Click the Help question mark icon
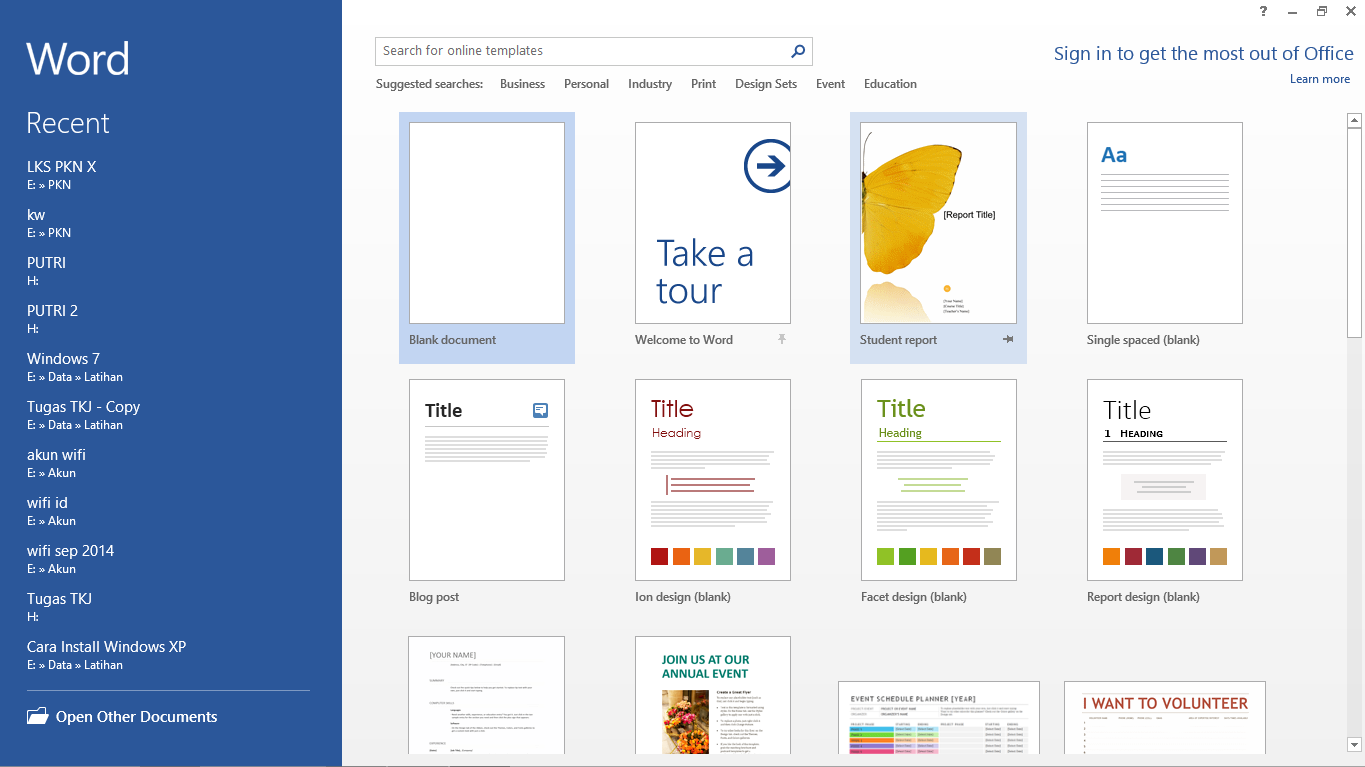1365x767 pixels. click(1262, 11)
